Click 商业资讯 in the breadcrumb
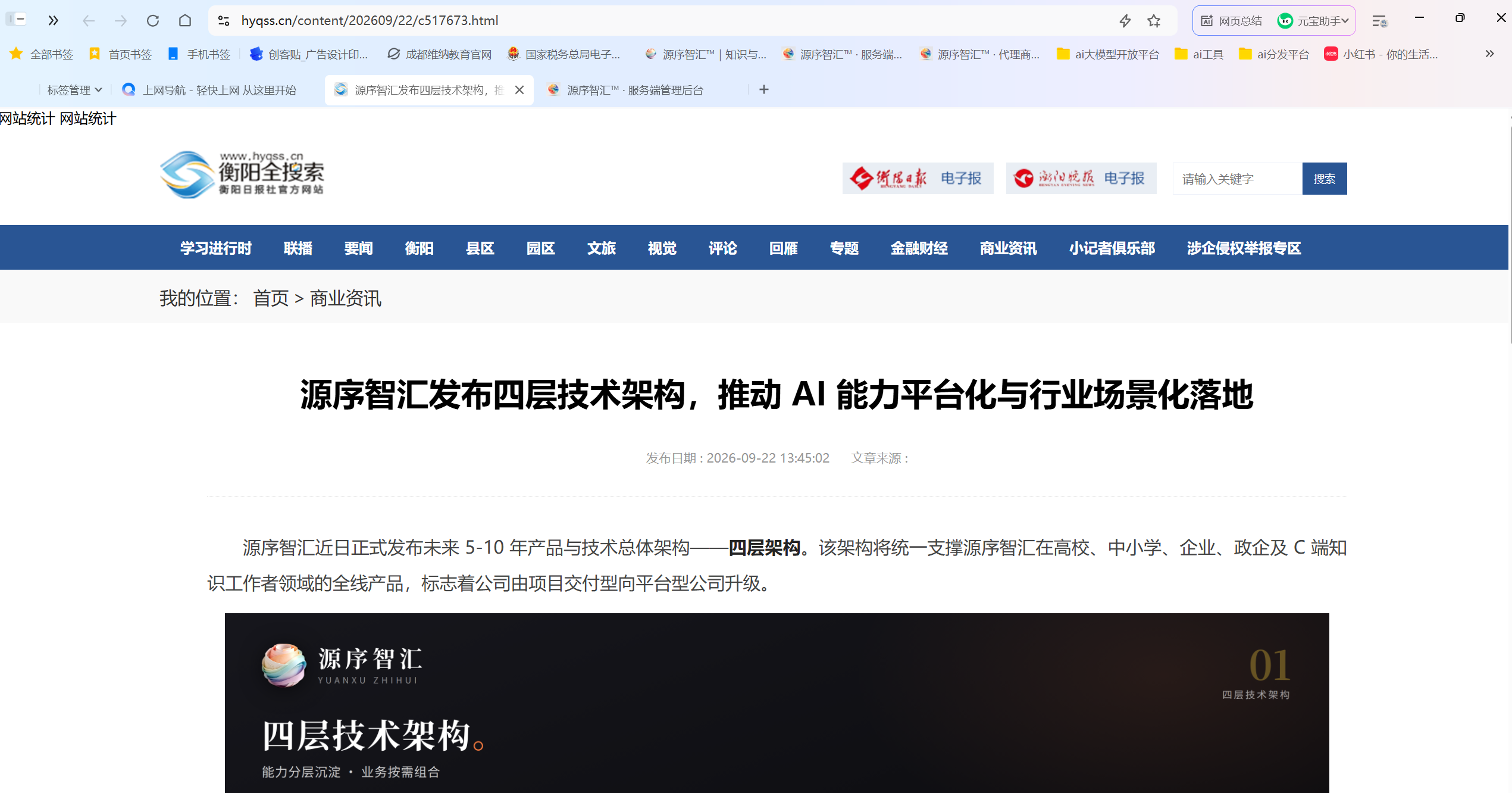 point(346,298)
